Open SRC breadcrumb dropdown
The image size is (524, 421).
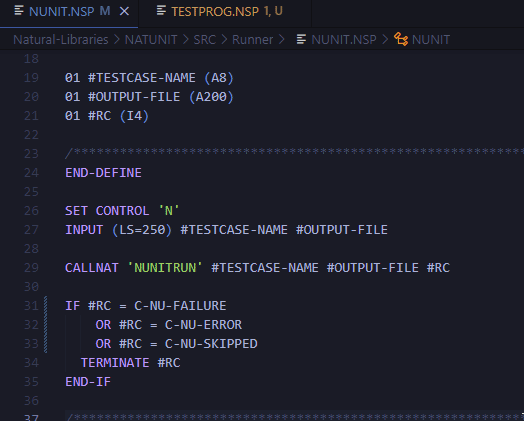(x=205, y=40)
